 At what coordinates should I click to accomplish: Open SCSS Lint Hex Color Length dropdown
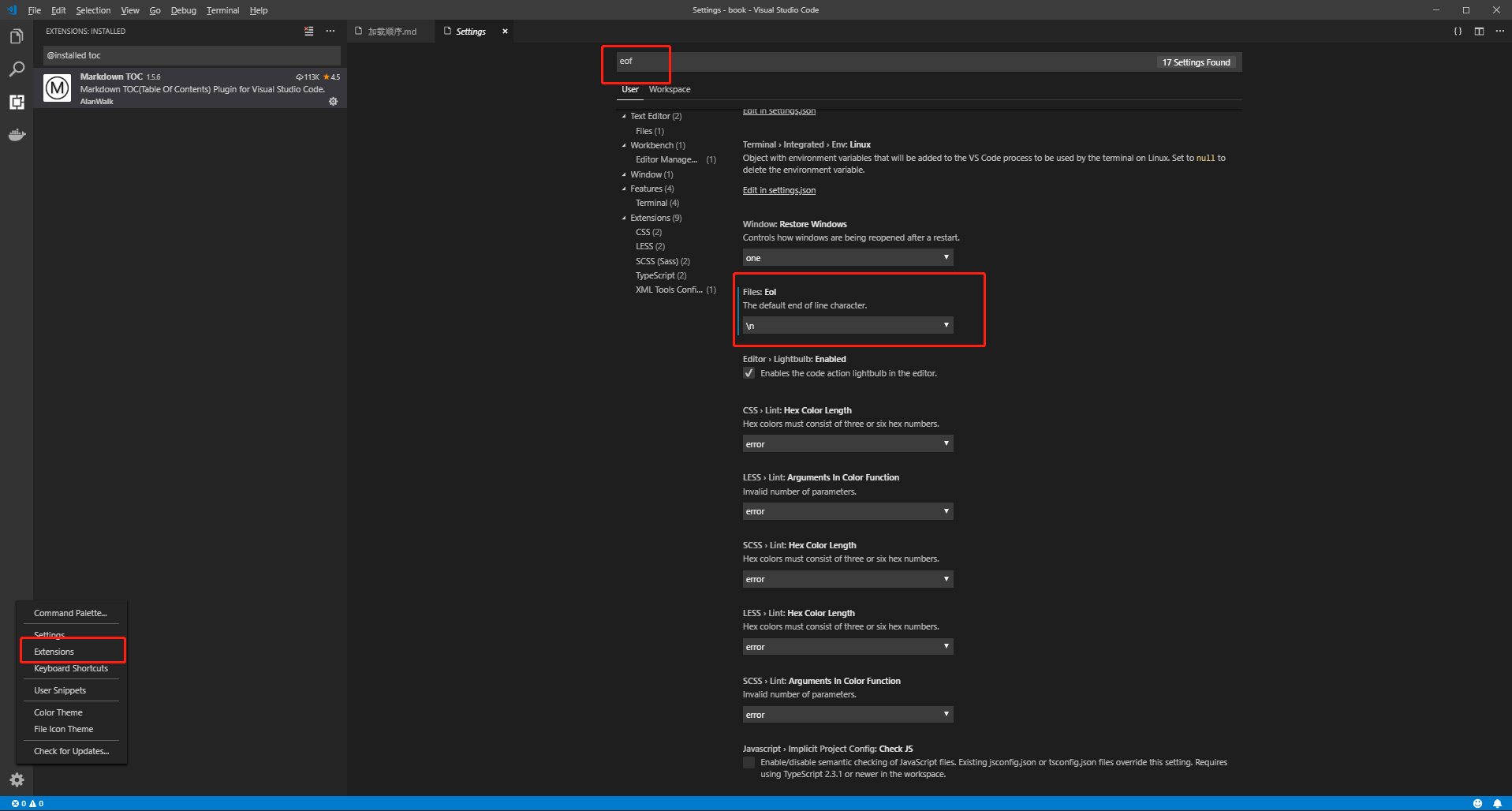848,579
